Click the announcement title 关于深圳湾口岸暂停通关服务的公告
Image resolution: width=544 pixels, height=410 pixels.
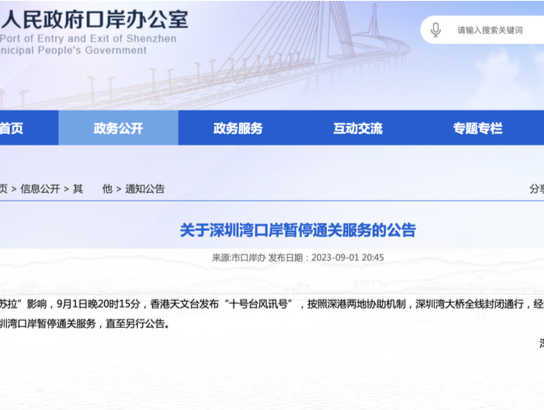tap(298, 230)
